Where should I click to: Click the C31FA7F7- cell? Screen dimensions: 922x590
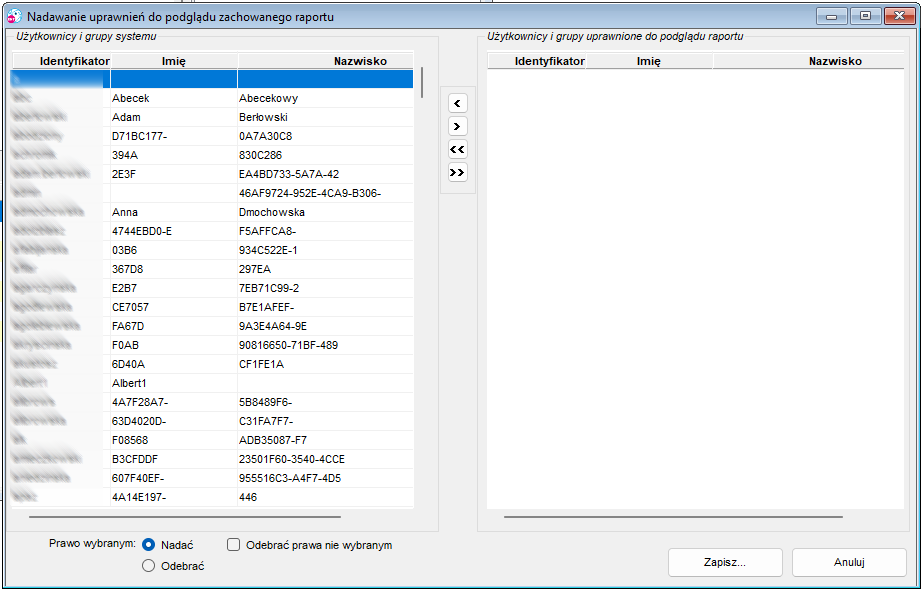[x=325, y=421]
